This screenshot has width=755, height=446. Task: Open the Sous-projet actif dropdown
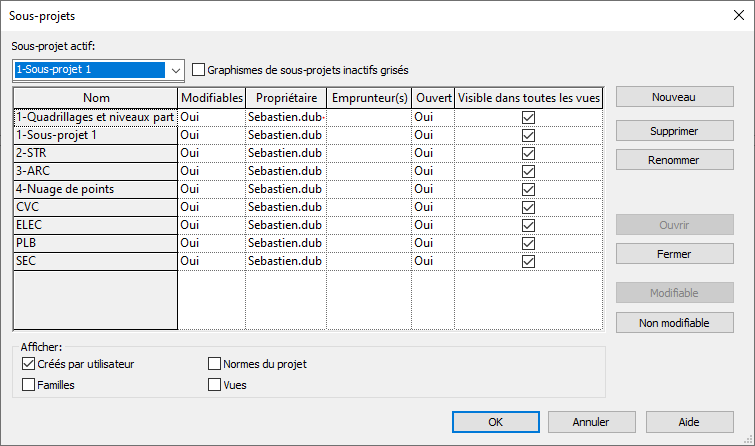(176, 70)
